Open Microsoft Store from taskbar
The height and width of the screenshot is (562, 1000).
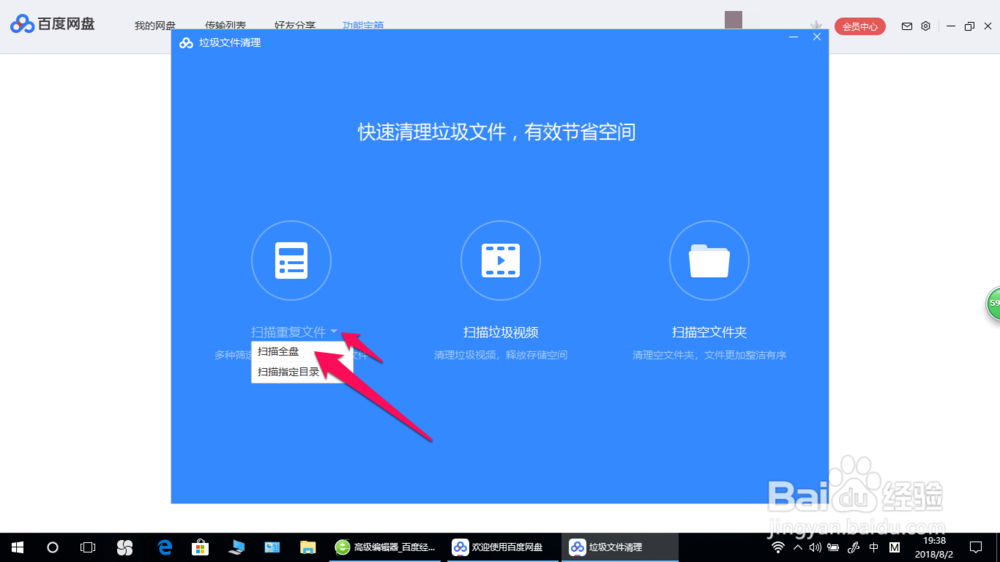(x=200, y=547)
